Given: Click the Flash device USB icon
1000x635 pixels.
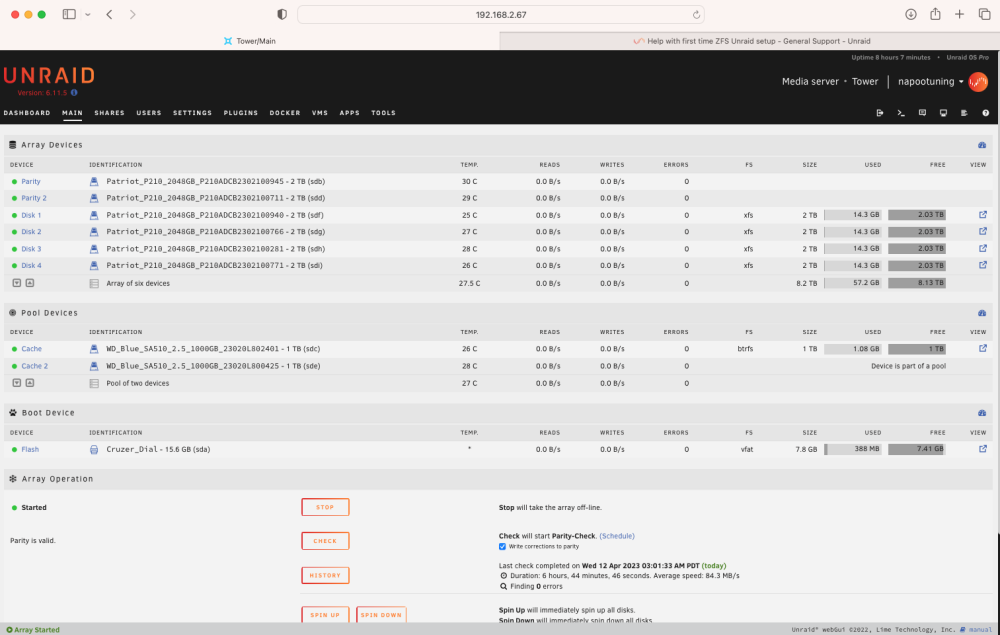Looking at the screenshot, I should (94, 449).
